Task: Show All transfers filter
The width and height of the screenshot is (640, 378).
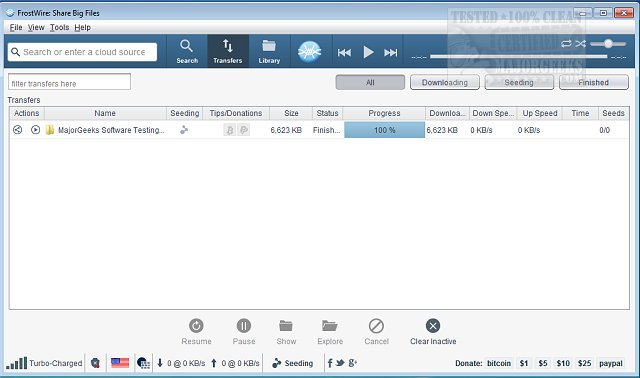Action: click(x=370, y=82)
